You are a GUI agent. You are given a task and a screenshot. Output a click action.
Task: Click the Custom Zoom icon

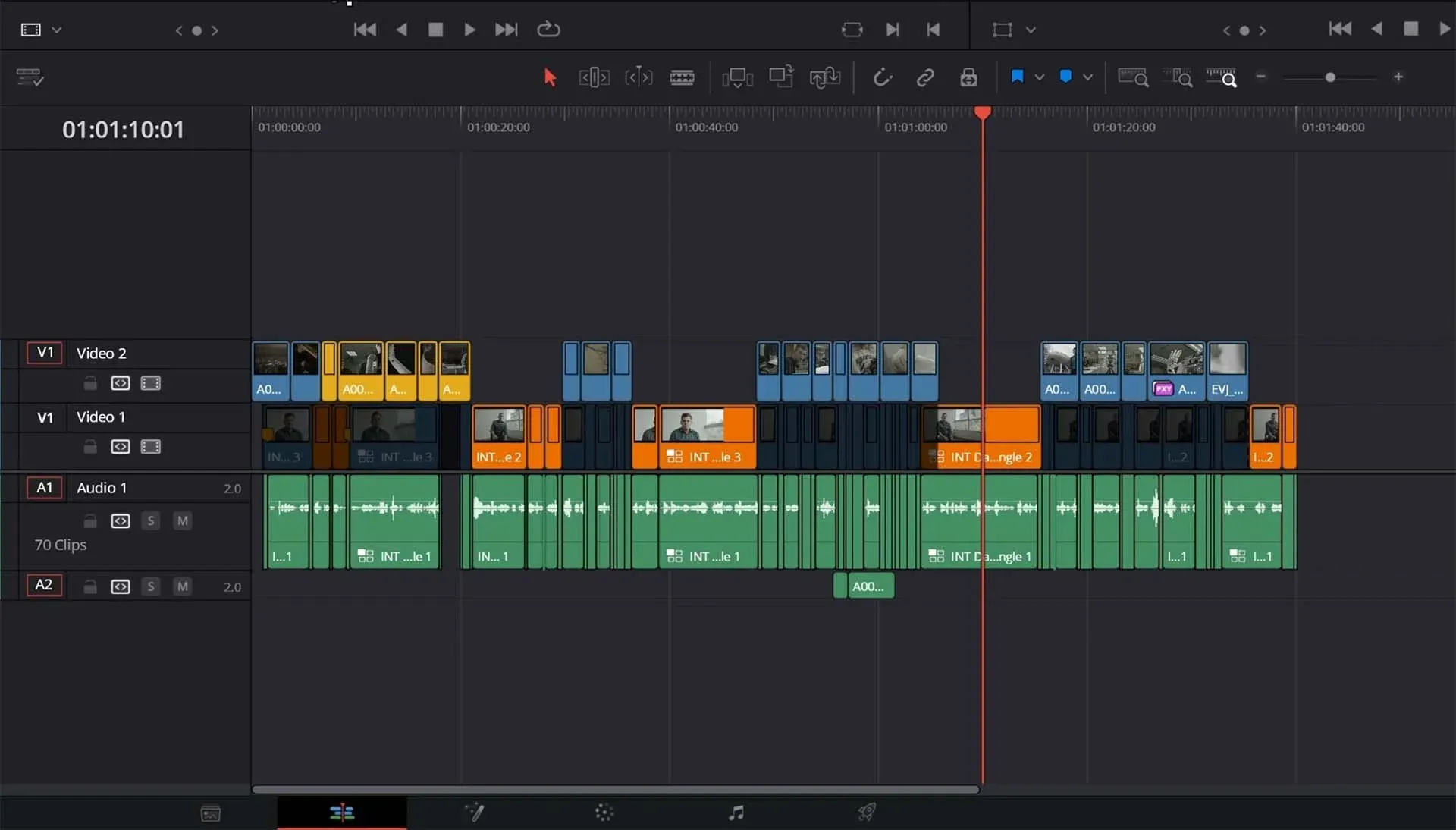click(x=1222, y=77)
